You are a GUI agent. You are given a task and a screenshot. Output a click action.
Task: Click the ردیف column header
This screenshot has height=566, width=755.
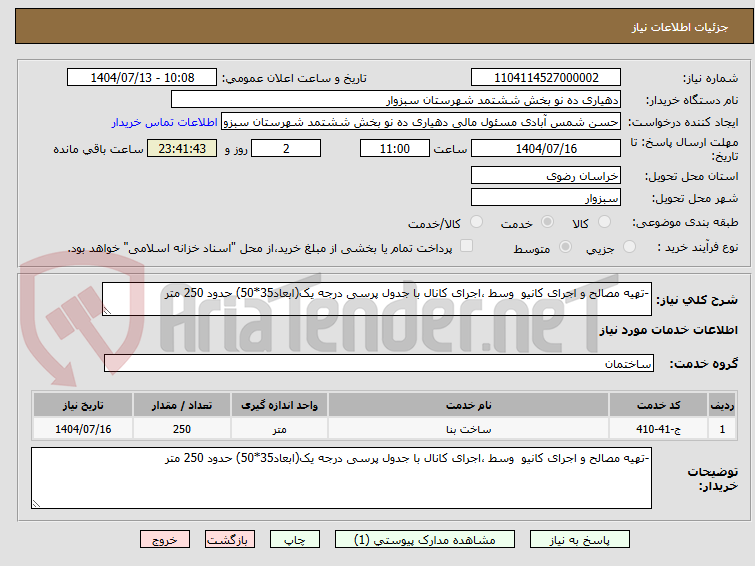click(722, 405)
